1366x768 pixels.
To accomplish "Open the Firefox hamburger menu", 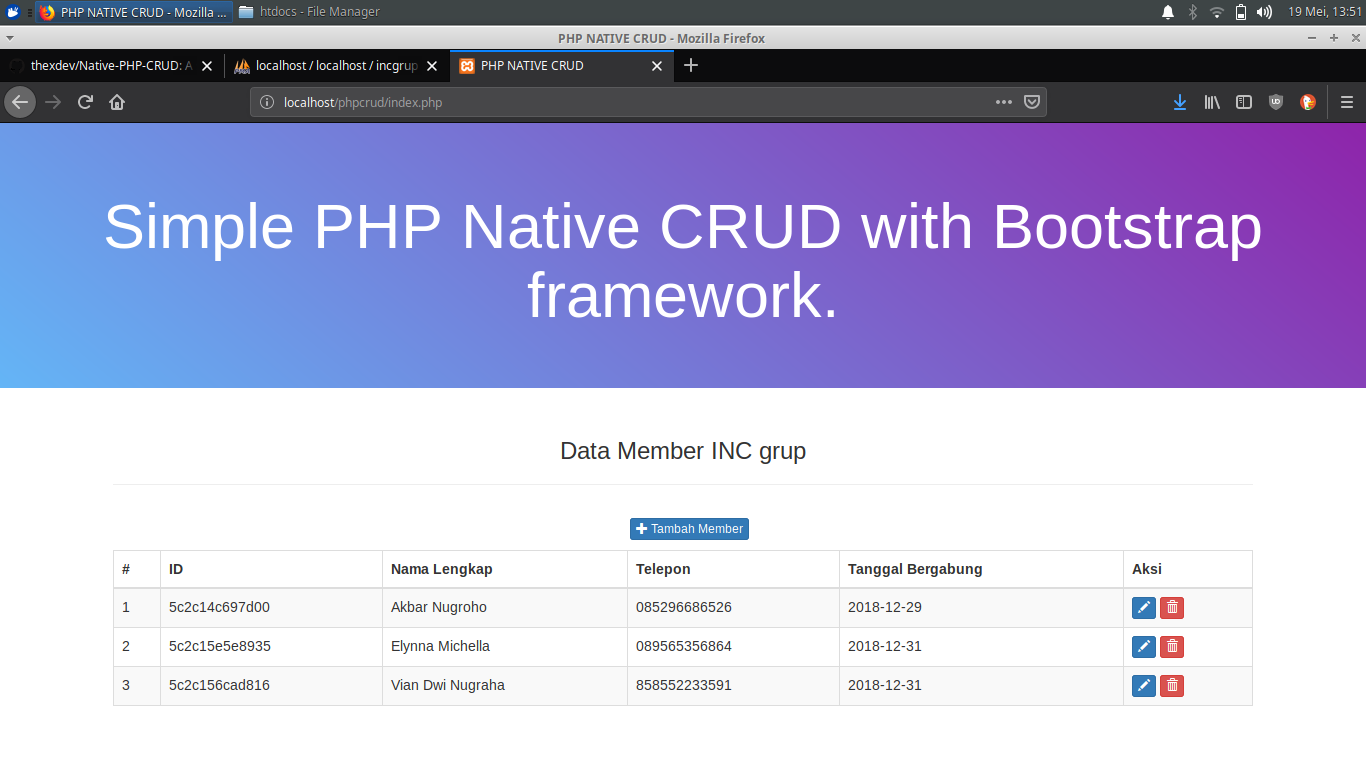I will click(x=1346, y=102).
